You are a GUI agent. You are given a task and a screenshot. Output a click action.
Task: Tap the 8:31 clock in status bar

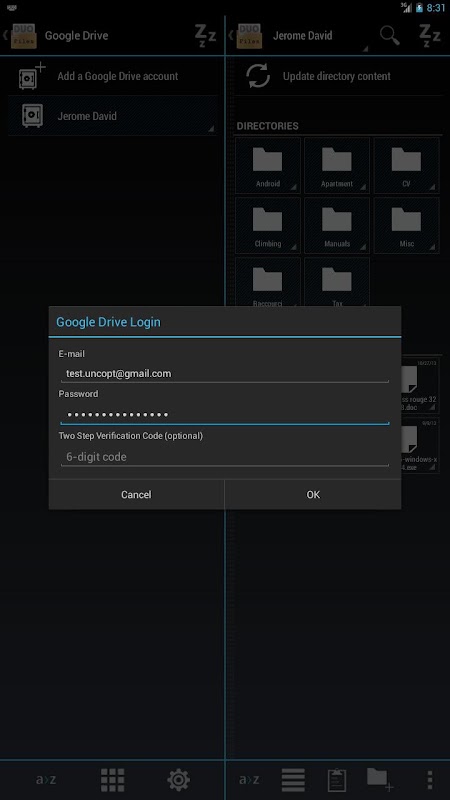436,8
